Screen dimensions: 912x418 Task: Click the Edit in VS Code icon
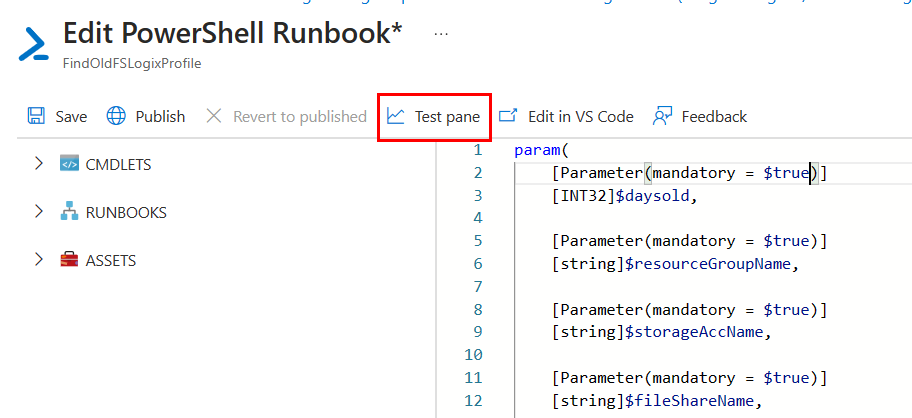click(x=509, y=116)
